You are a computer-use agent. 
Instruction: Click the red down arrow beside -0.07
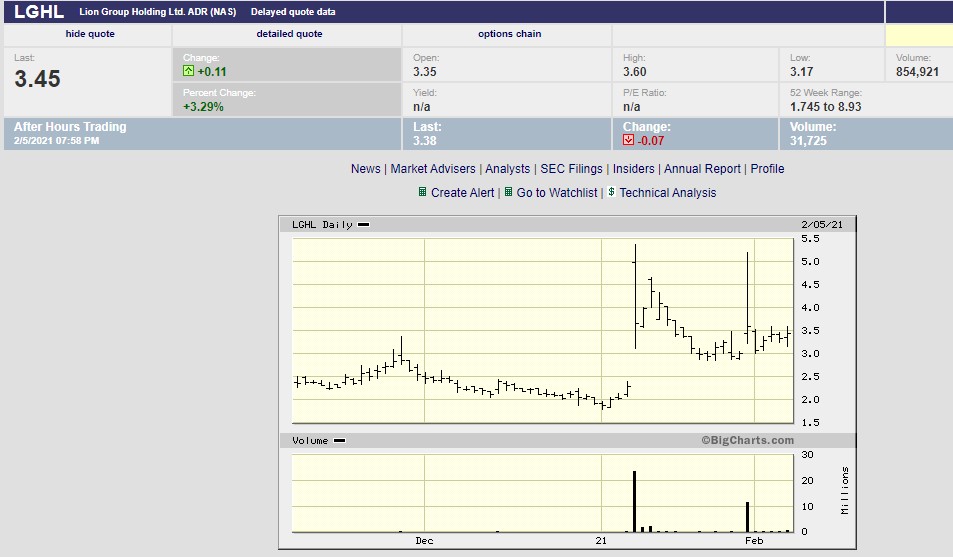[629, 141]
